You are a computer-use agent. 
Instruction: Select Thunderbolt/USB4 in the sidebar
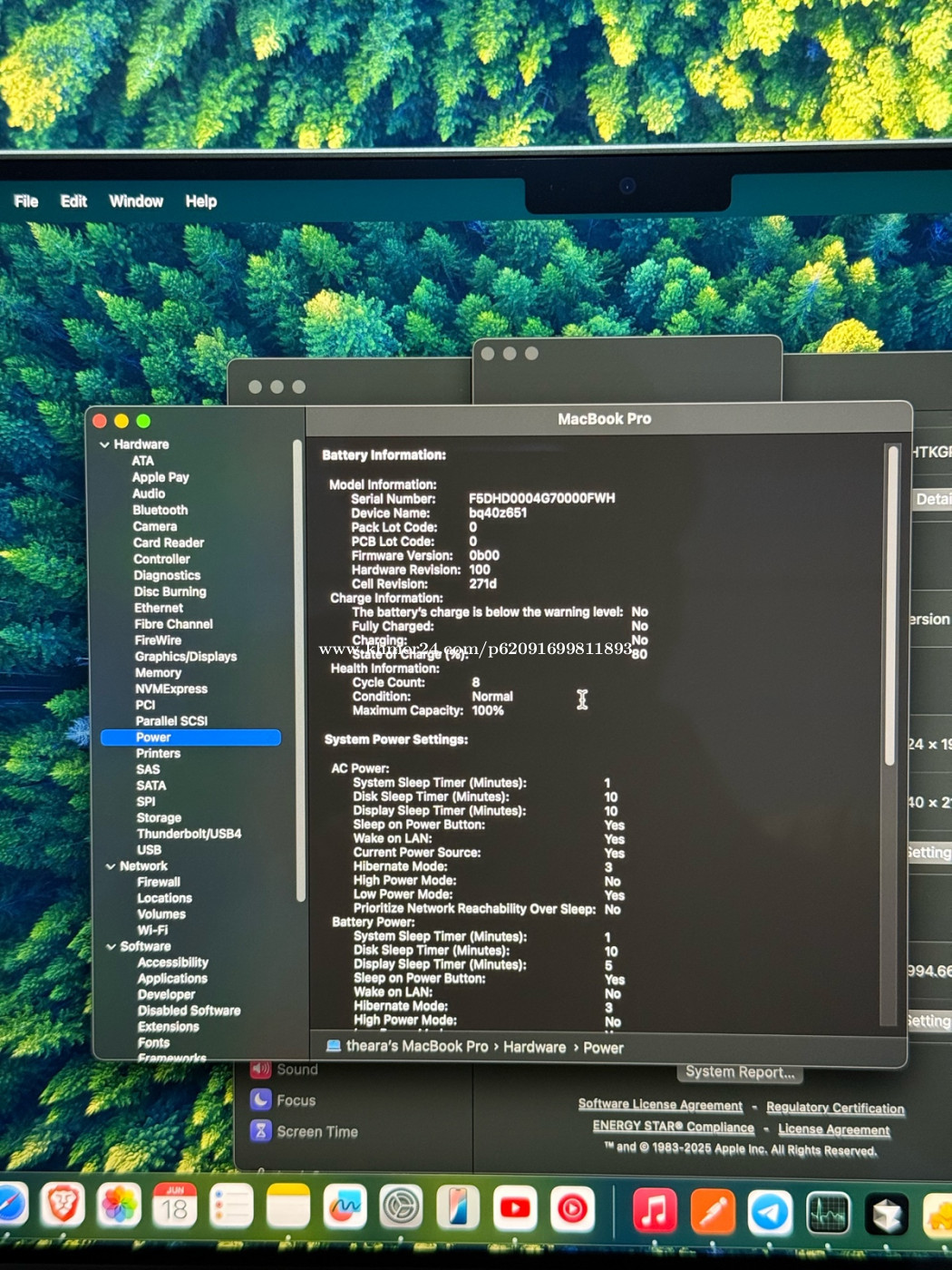(x=189, y=834)
